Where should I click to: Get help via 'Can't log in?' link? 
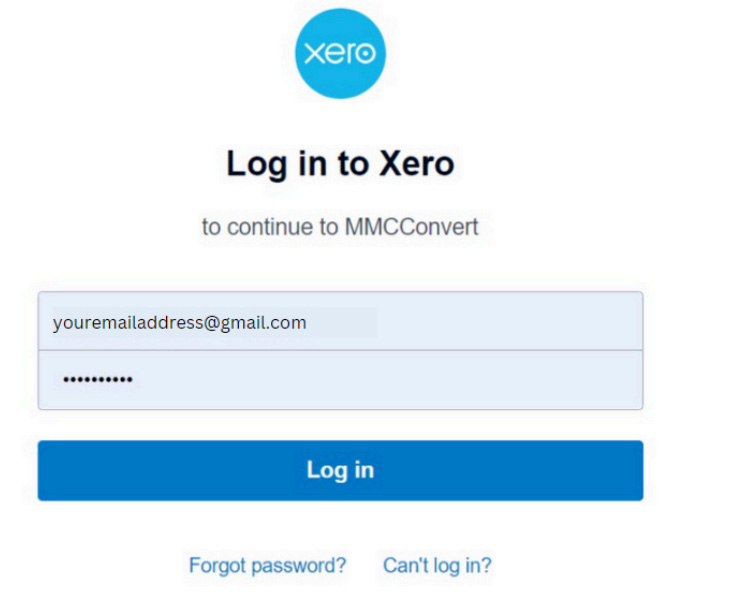coord(437,565)
